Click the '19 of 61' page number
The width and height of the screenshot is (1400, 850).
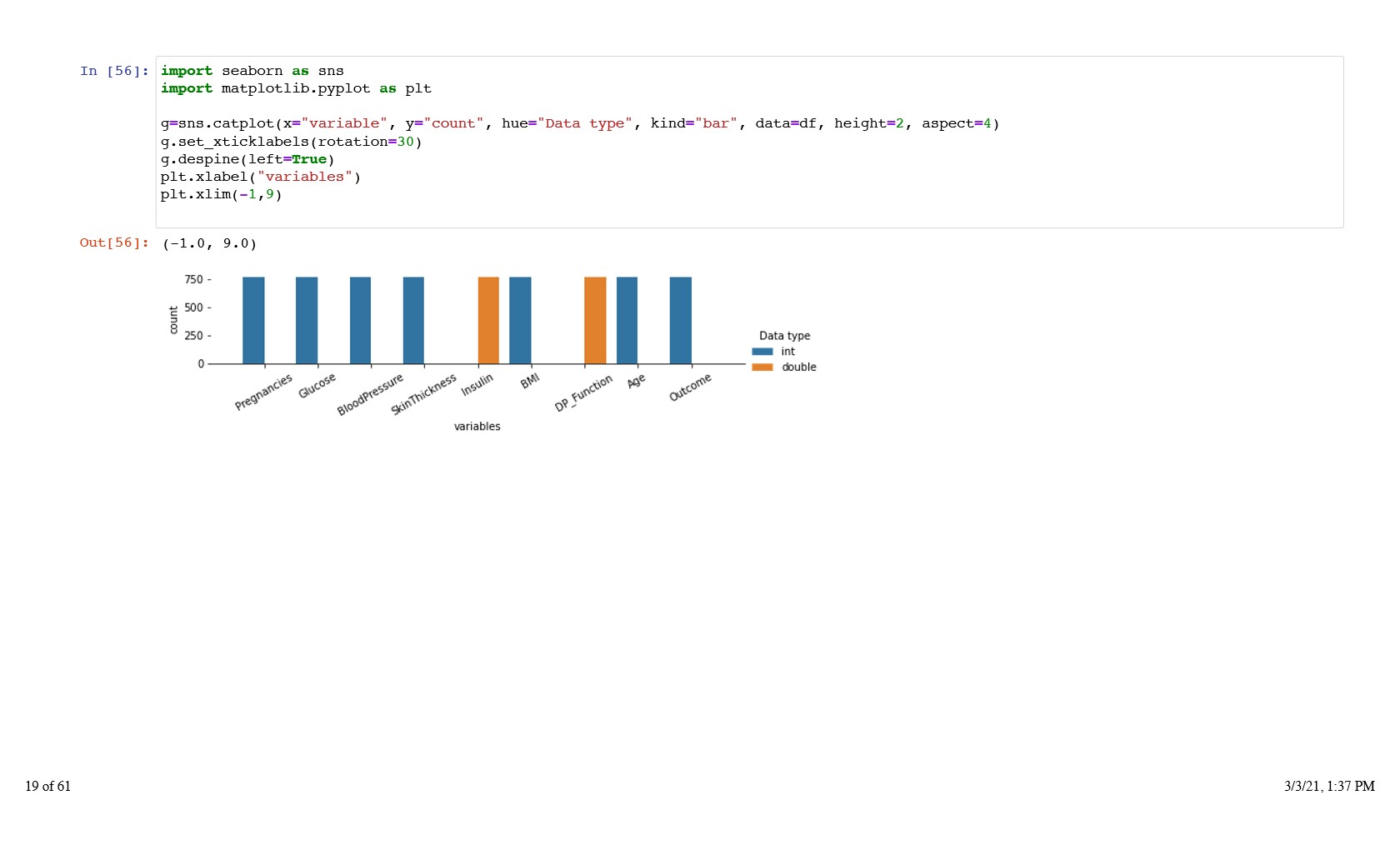point(48,787)
